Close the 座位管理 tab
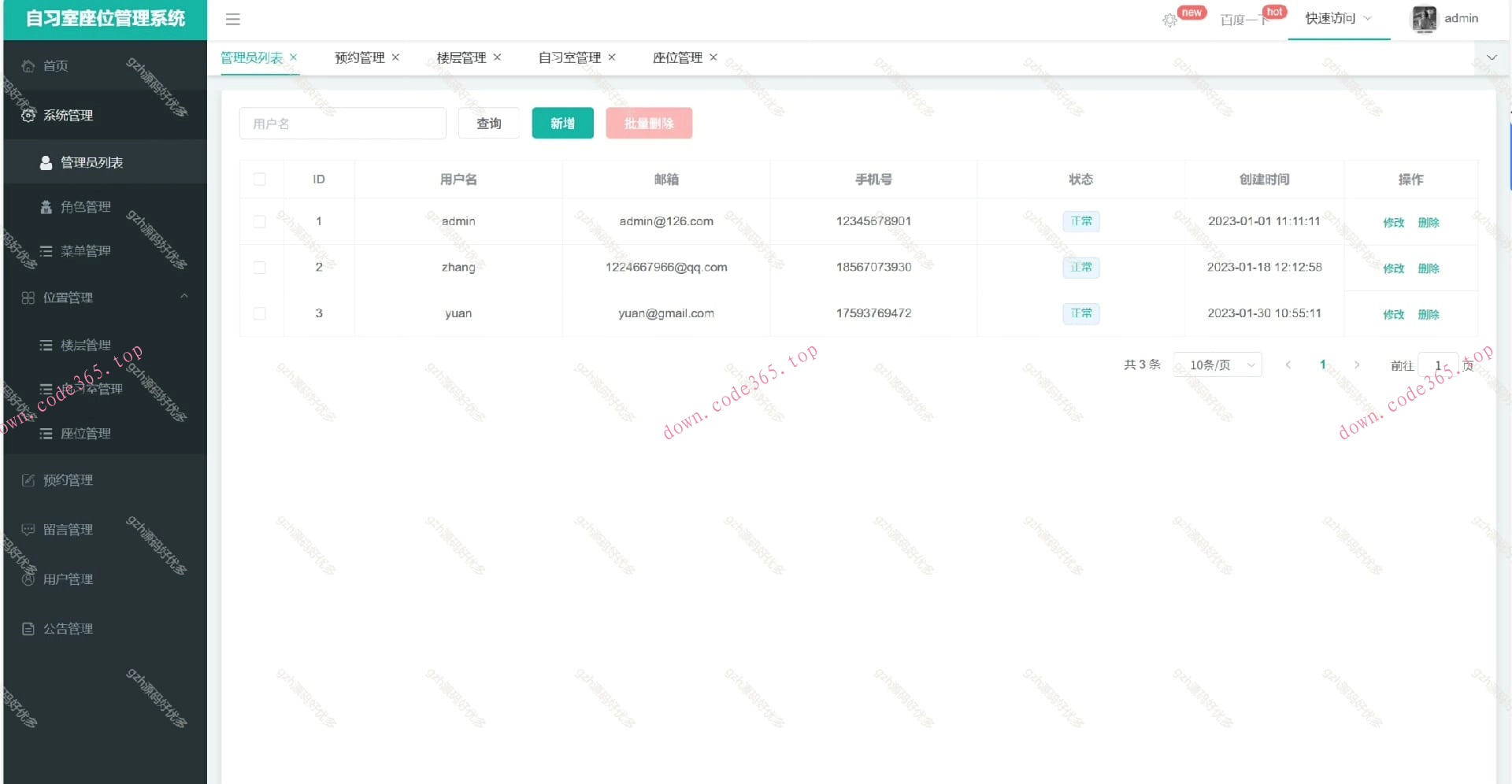1512x784 pixels. coord(713,57)
